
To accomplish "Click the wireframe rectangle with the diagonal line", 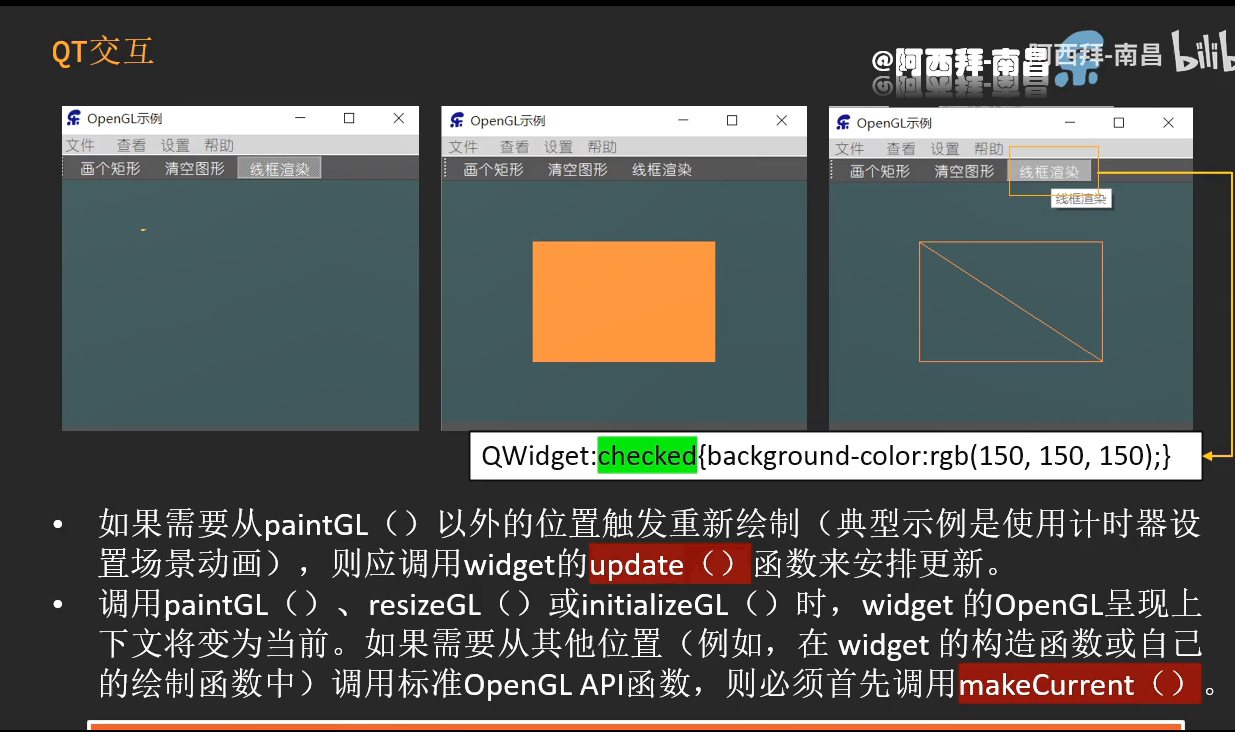I will tap(1011, 301).
